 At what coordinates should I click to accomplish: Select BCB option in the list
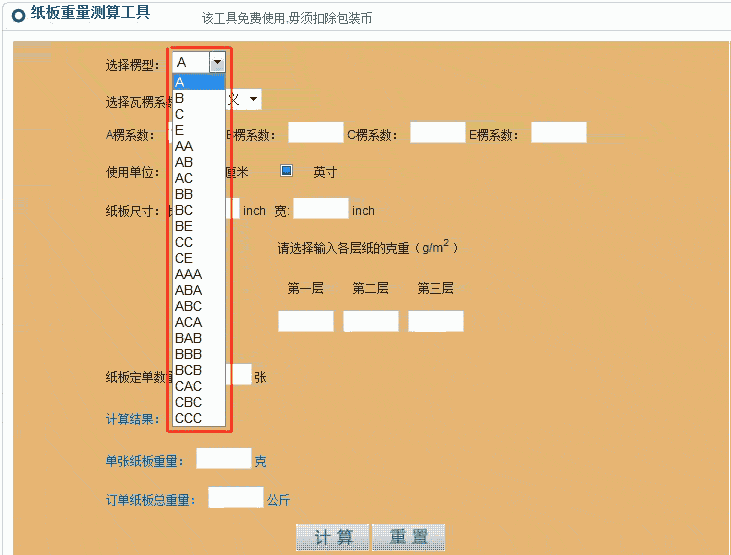[x=199, y=370]
